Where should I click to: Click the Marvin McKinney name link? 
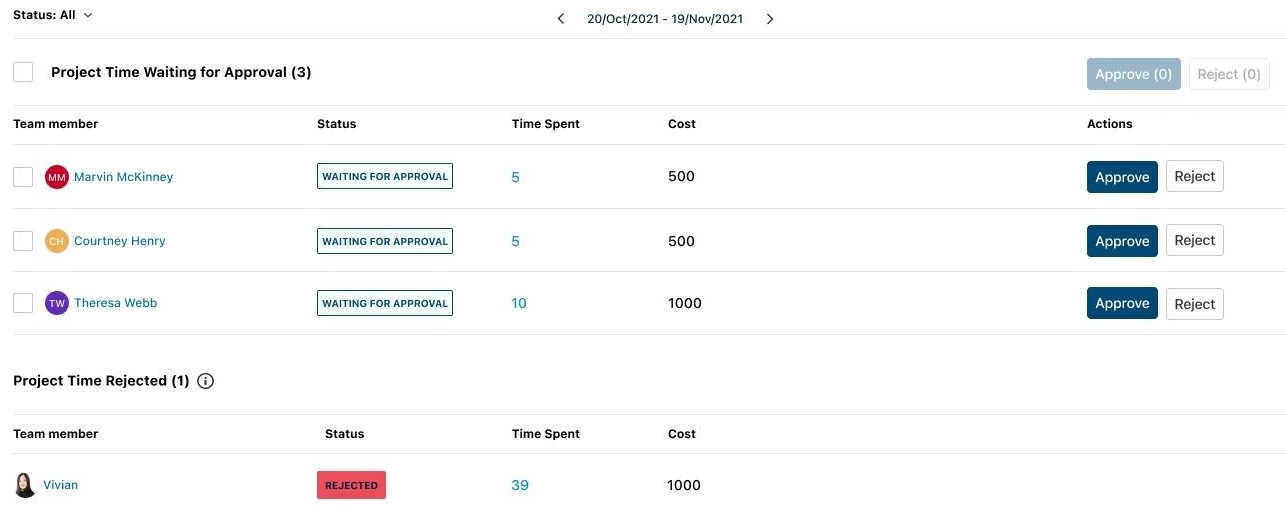(x=123, y=177)
